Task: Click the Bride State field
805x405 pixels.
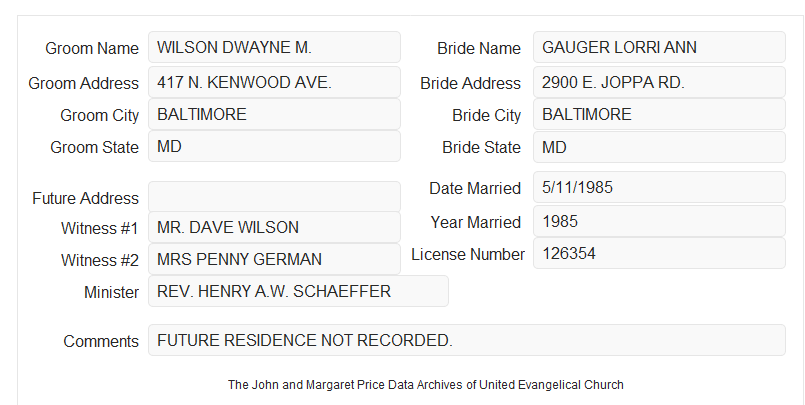Action: tap(659, 147)
